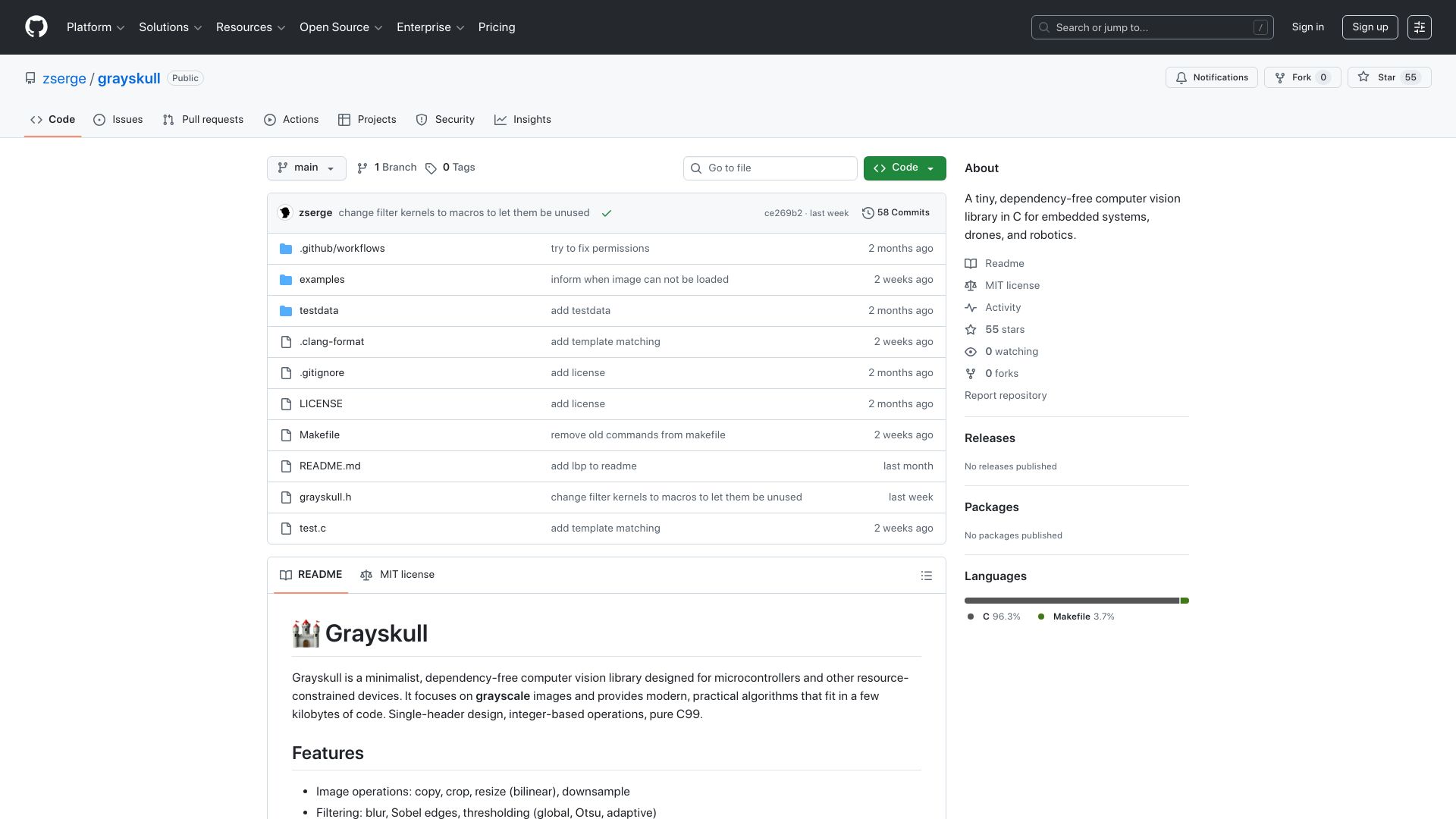
Task: Click the Makefile 3.7% language entry
Action: coord(1076,617)
